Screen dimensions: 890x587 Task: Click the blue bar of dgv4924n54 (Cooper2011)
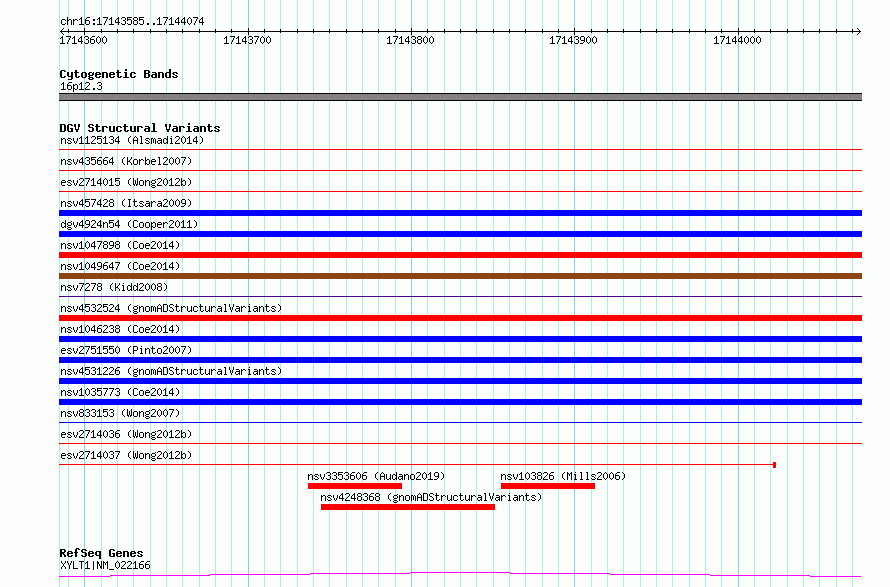pyautogui.click(x=460, y=234)
